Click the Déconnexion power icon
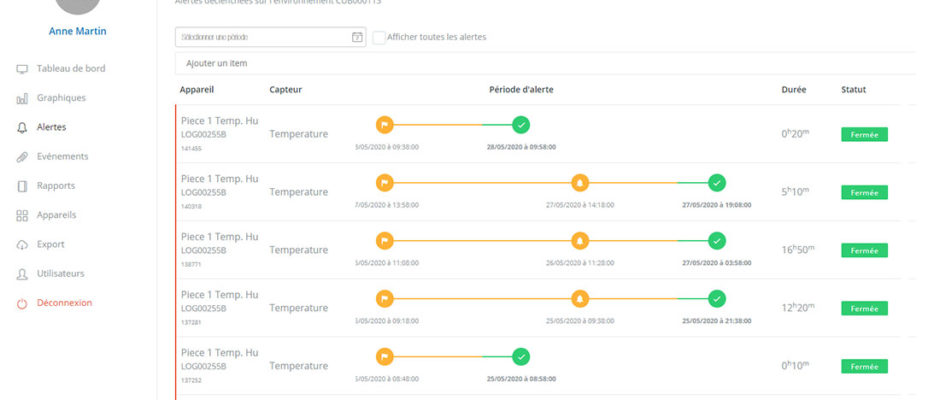940x400 pixels. (22, 303)
